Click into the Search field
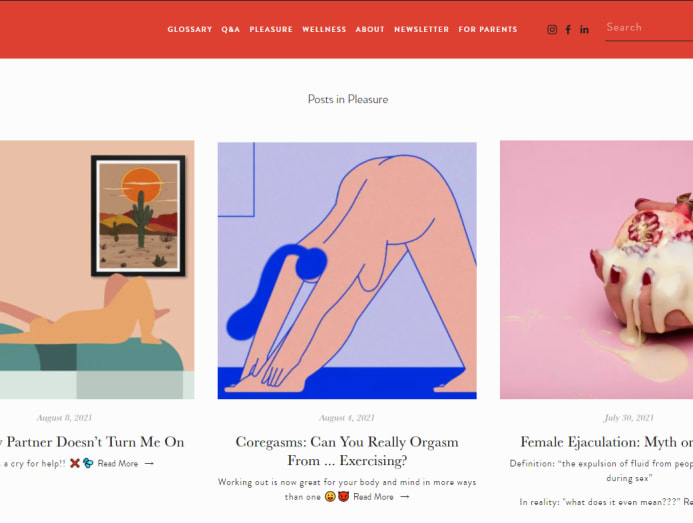Screen dimensions: 693x523 coord(649,28)
